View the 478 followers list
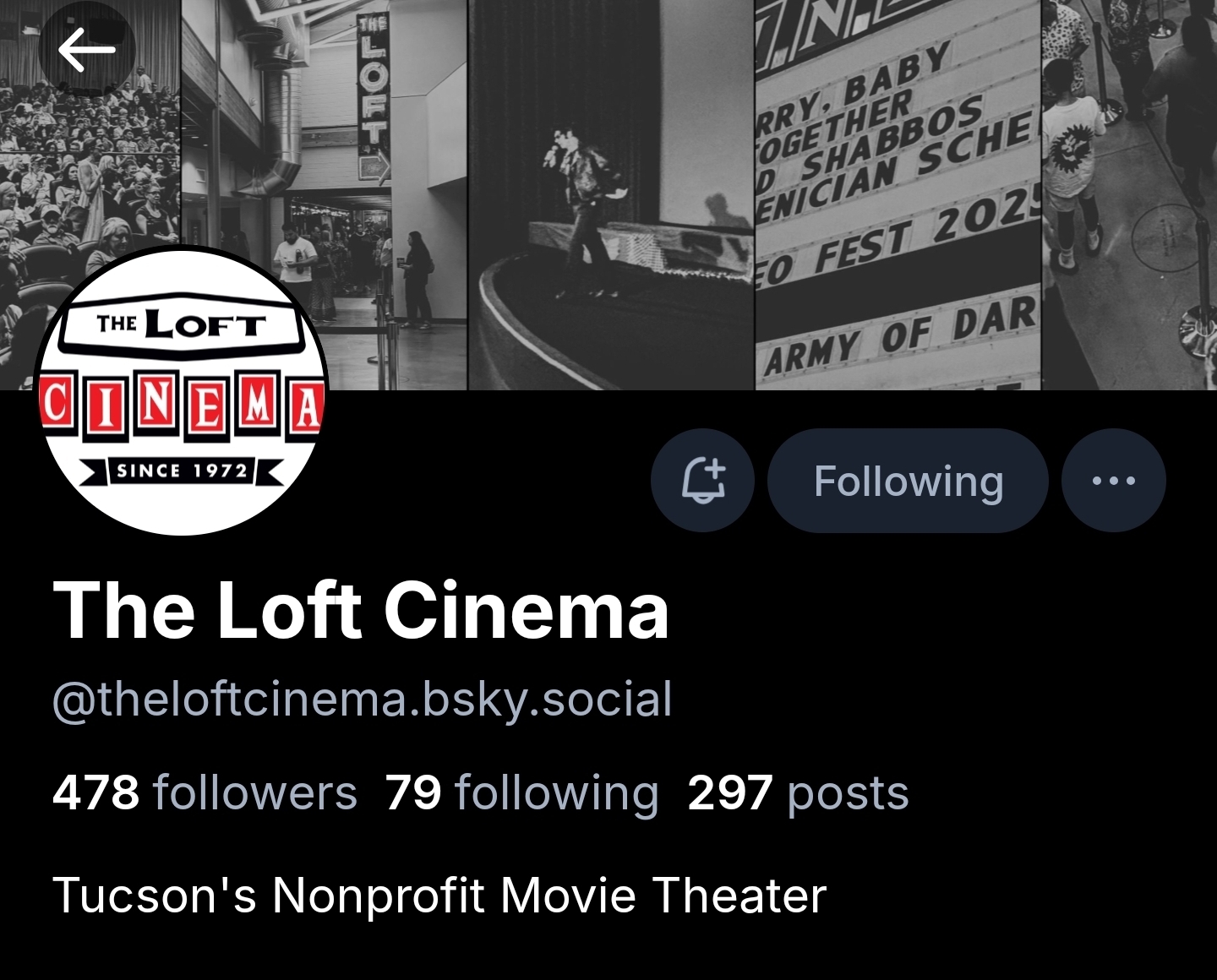 [x=205, y=792]
